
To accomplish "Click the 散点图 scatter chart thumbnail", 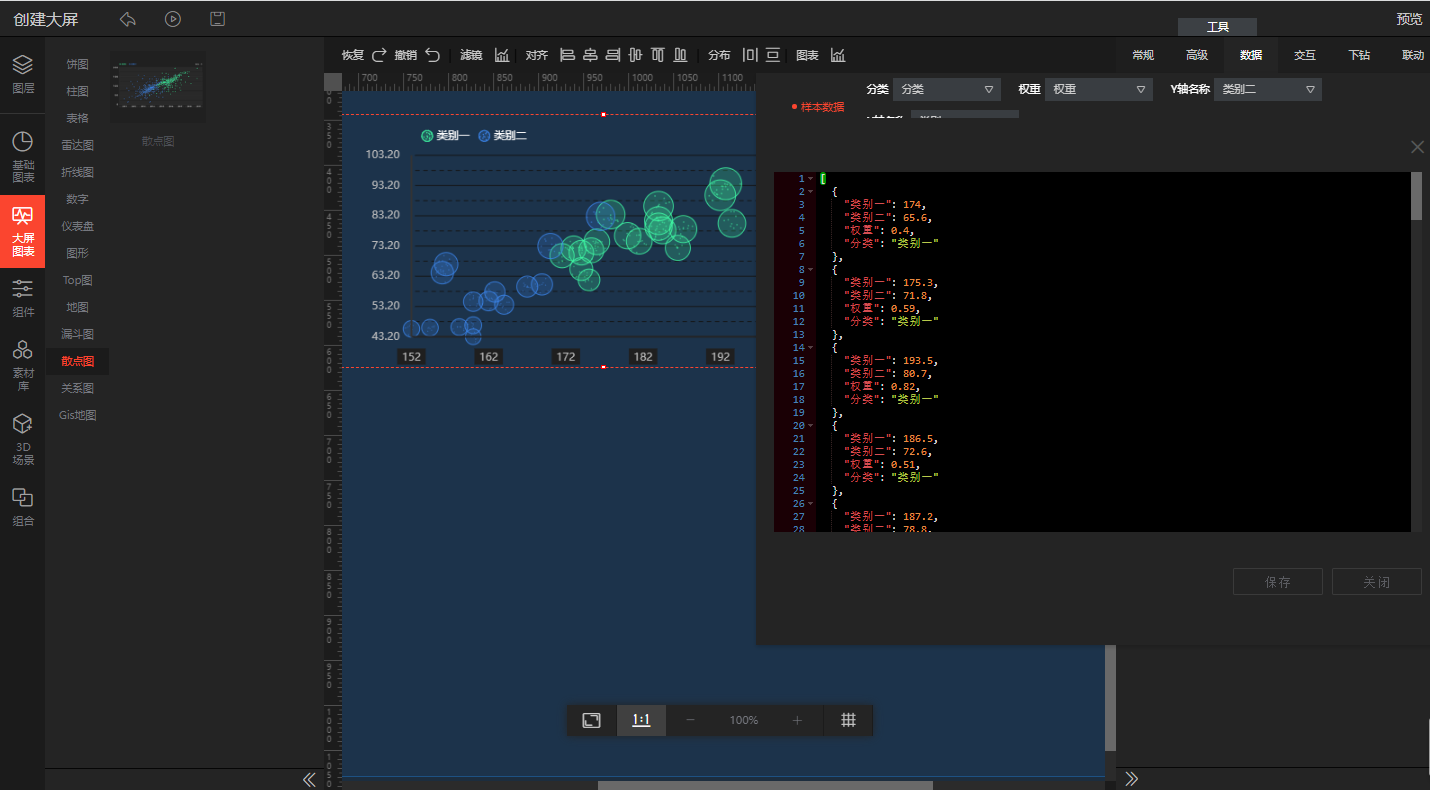I will click(x=158, y=87).
